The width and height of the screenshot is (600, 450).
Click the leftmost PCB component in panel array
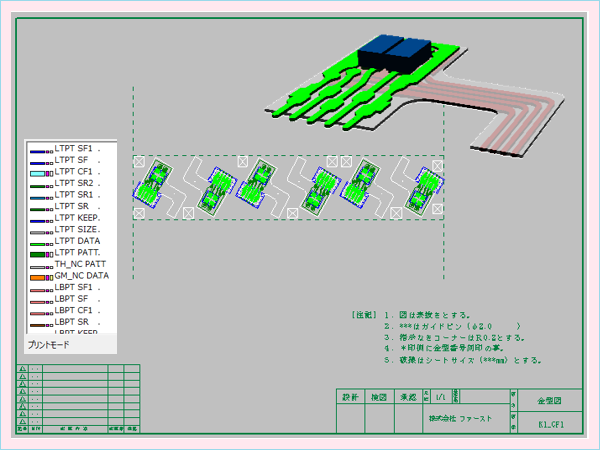point(153,185)
